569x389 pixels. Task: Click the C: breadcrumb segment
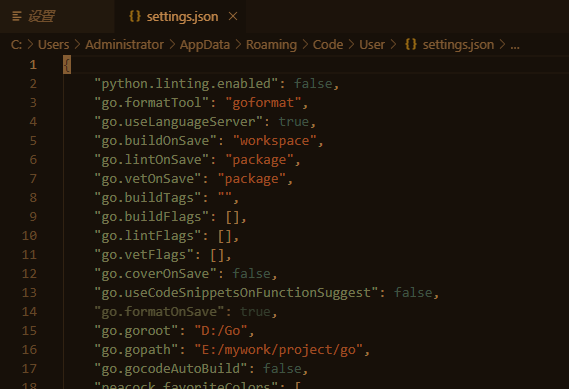point(16,45)
